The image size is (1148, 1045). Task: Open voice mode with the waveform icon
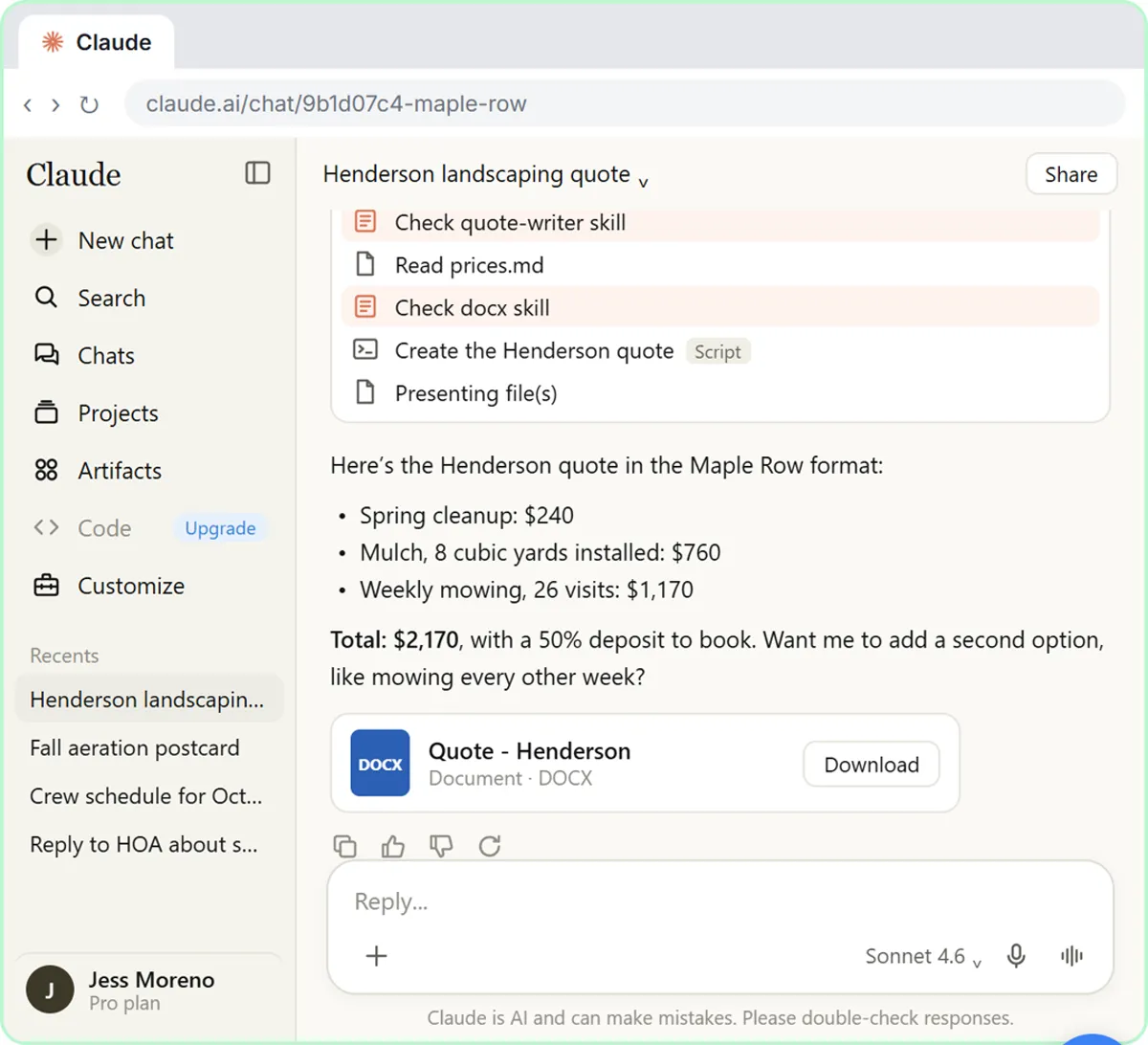coord(1071,955)
